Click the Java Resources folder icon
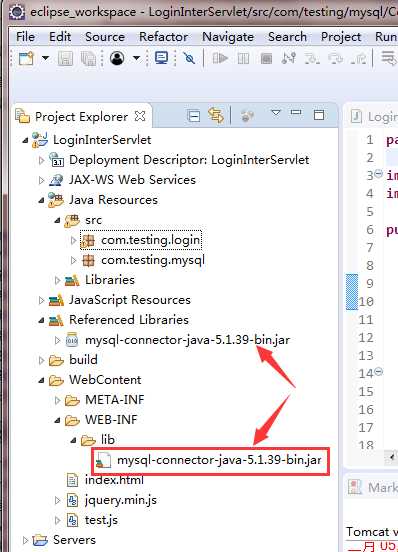Screen dimensions: 398x552 56,200
